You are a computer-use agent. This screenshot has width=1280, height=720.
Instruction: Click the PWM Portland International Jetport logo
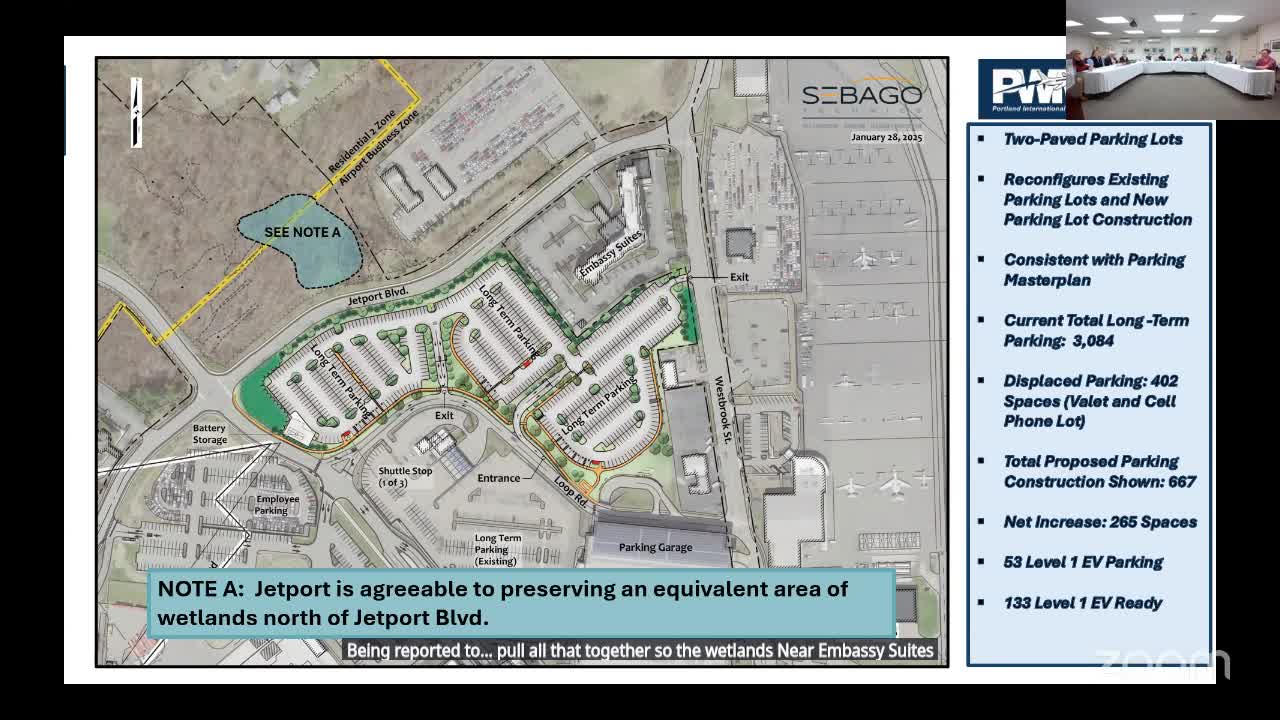click(x=1021, y=89)
